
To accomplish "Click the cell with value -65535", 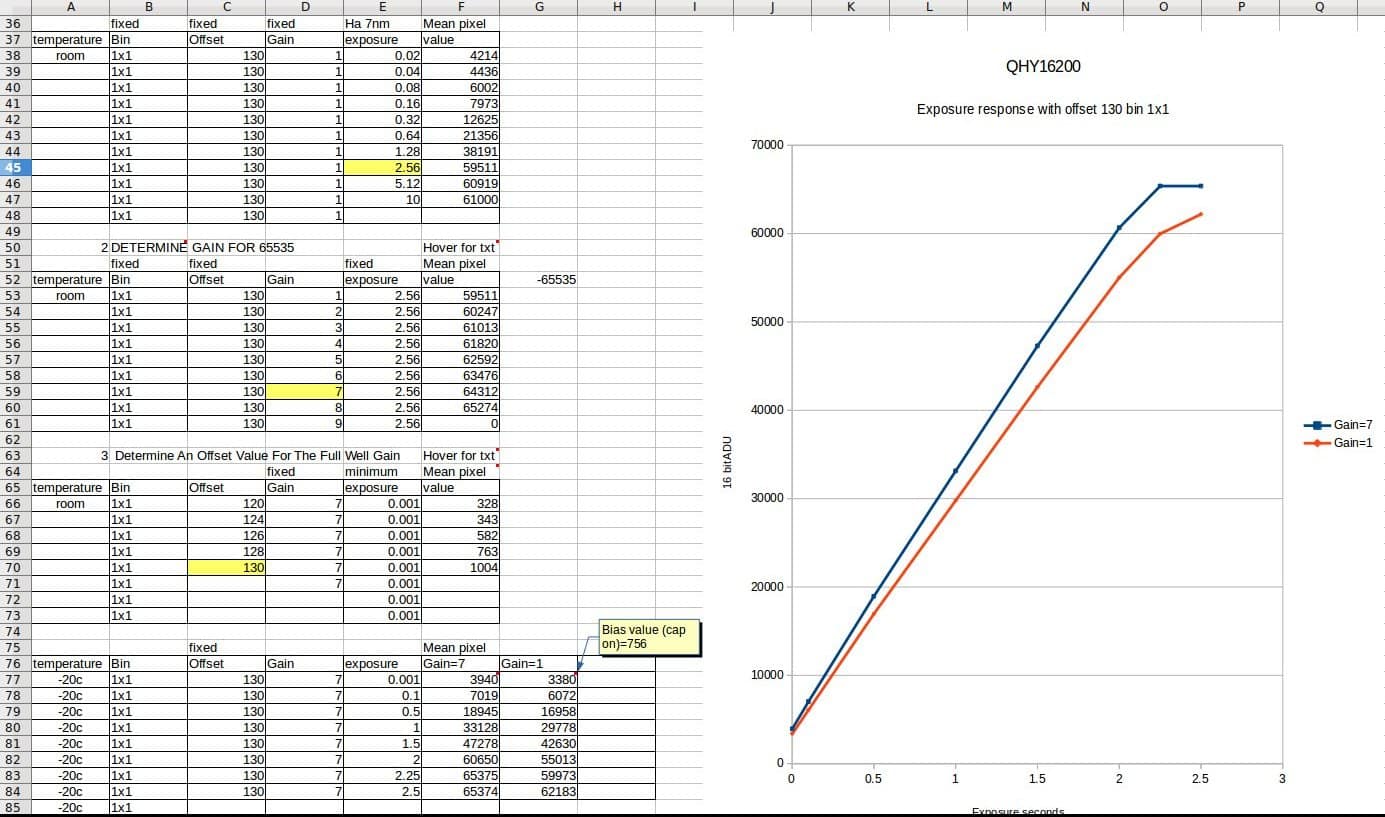I will pyautogui.click(x=538, y=279).
